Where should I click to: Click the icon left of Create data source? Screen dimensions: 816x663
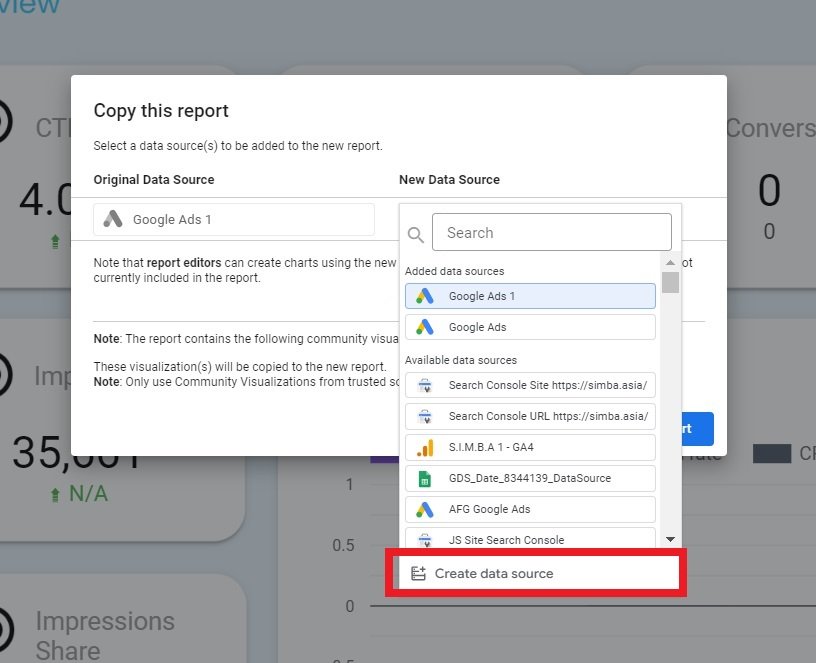point(418,573)
